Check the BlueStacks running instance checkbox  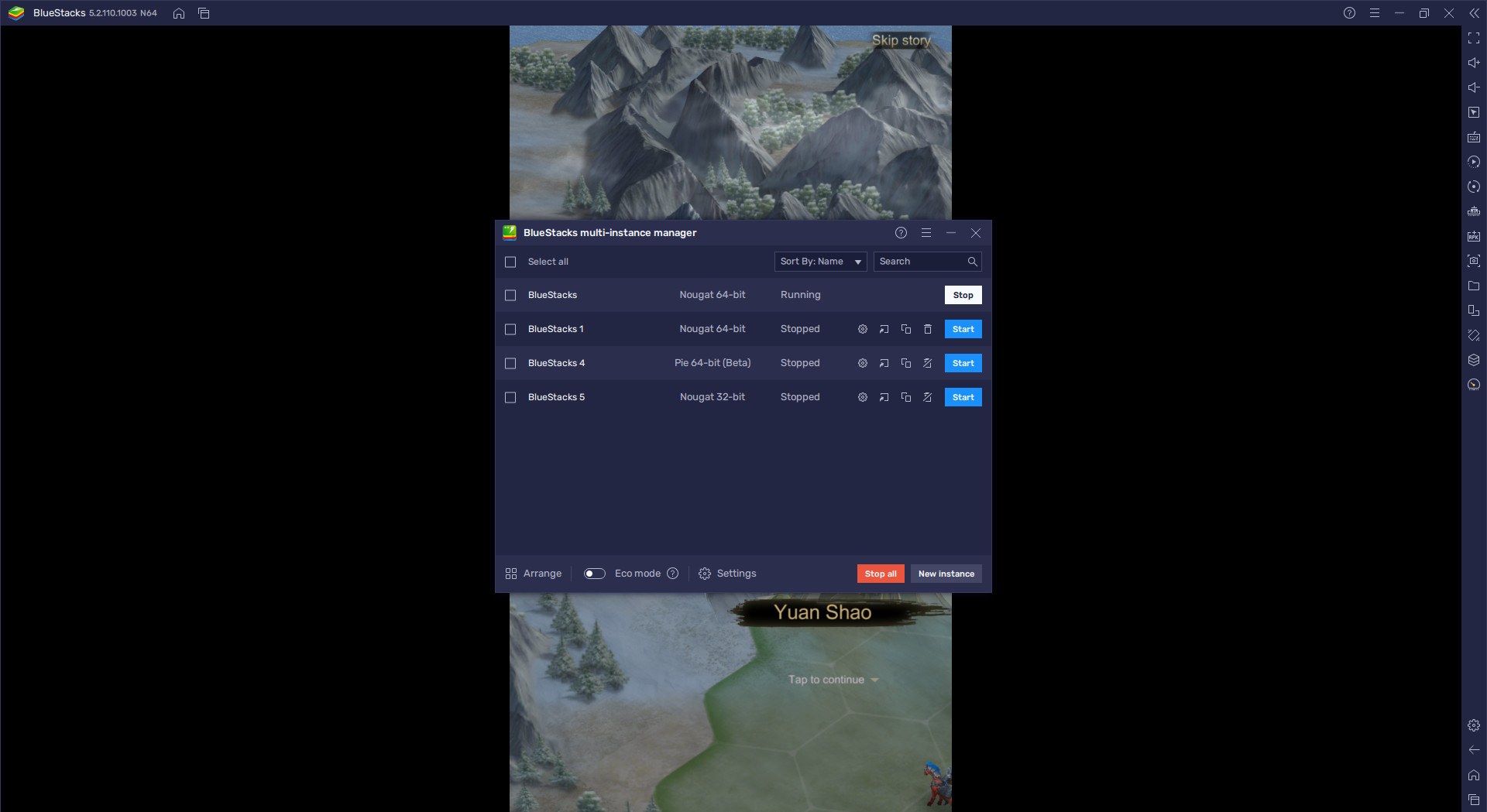click(x=510, y=295)
